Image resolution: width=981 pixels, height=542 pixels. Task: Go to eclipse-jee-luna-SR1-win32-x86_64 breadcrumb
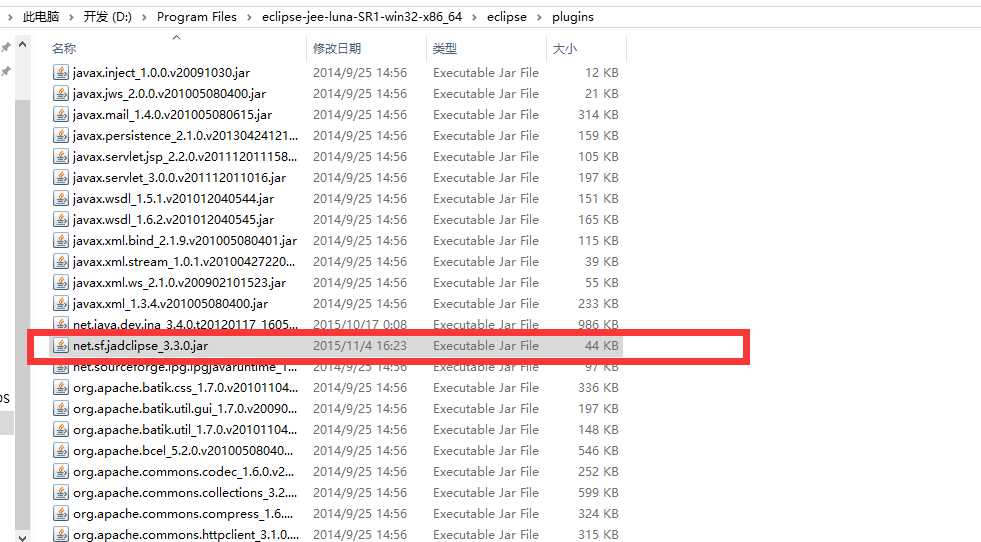coord(362,17)
